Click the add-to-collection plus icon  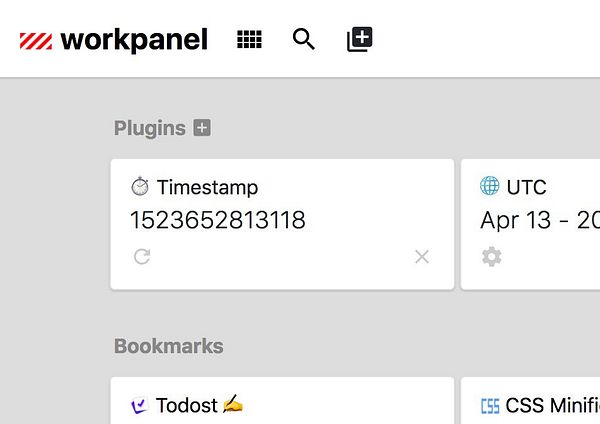pos(359,40)
